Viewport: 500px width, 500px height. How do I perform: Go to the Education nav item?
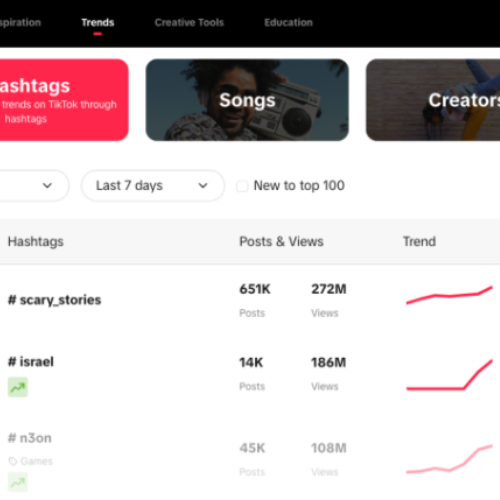coord(288,23)
